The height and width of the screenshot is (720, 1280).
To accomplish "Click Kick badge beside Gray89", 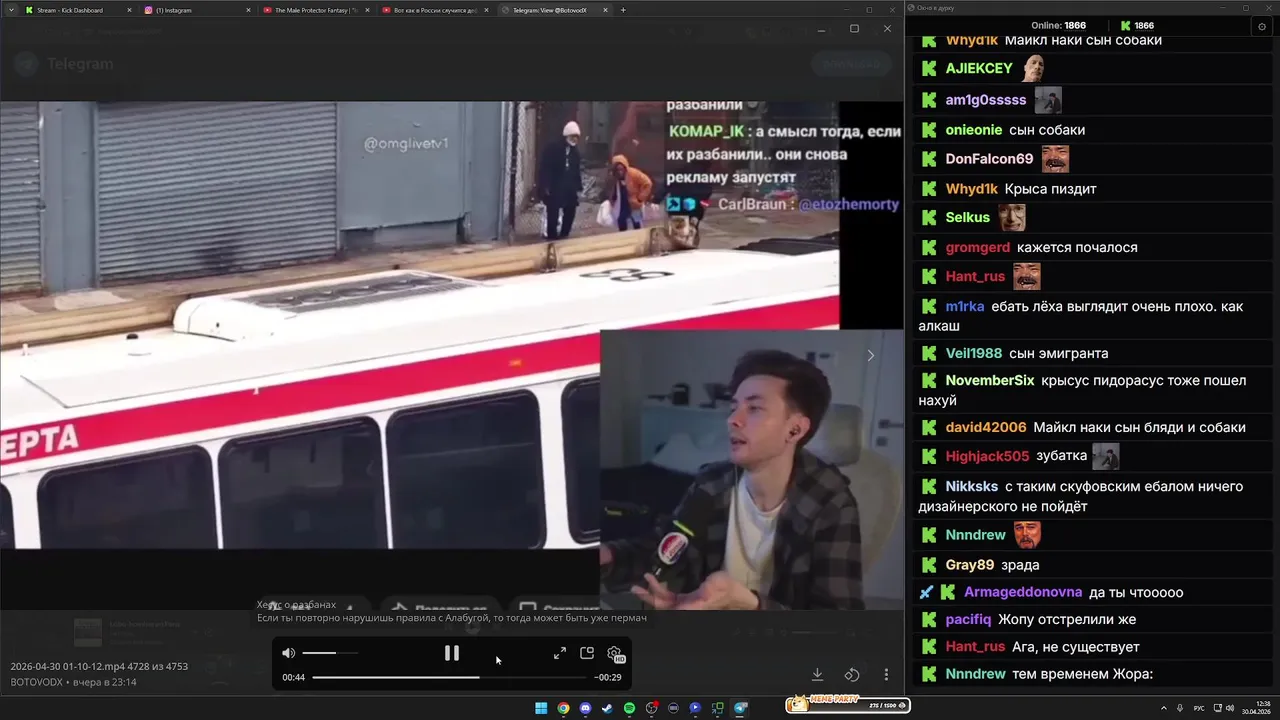I will click(x=929, y=565).
